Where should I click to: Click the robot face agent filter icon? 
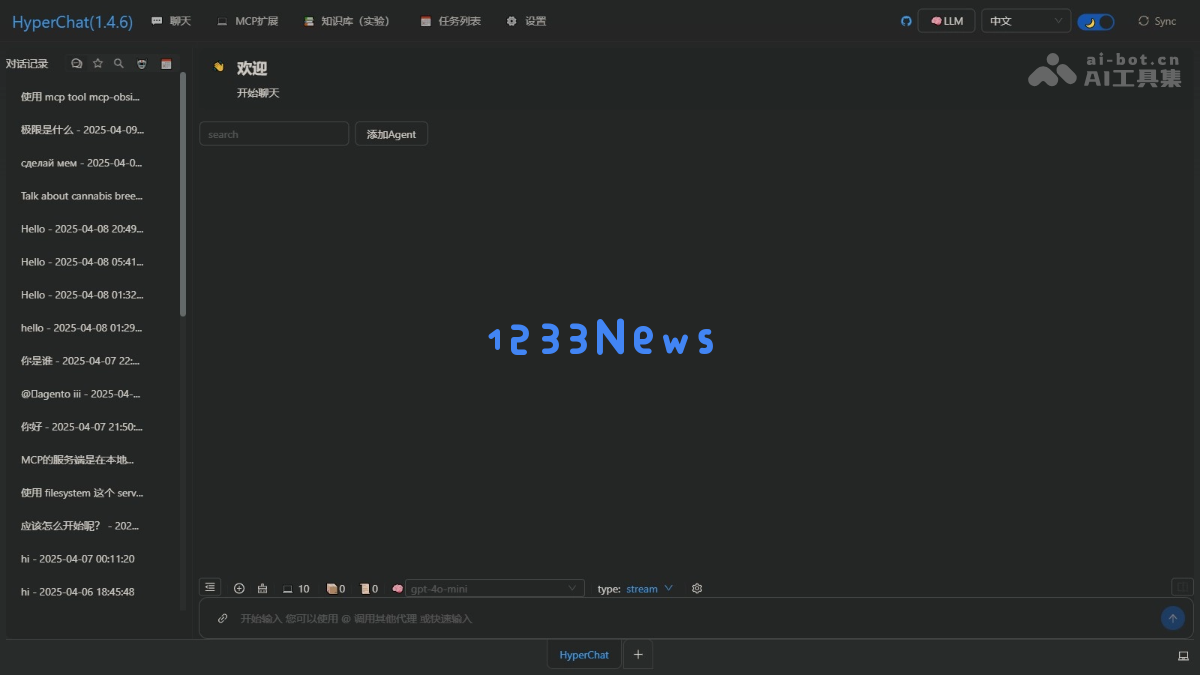click(x=142, y=63)
